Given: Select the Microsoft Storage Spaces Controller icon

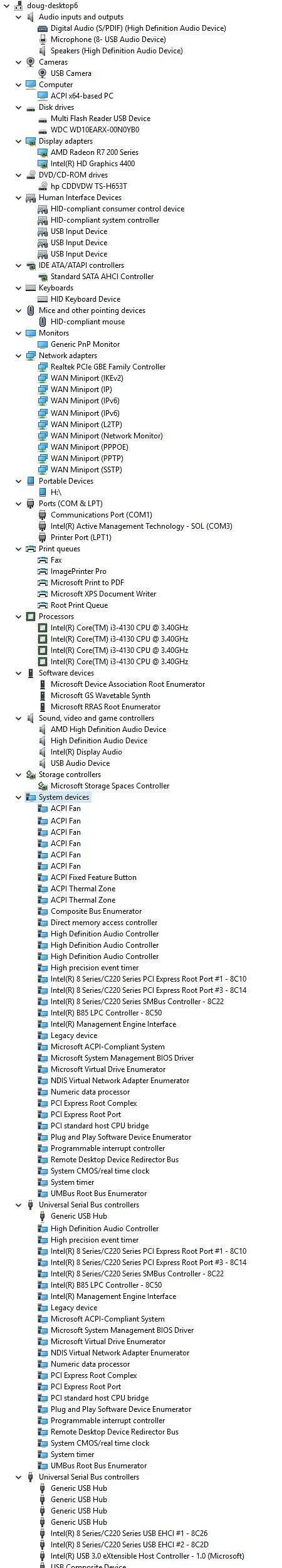Looking at the screenshot, I should (43, 786).
